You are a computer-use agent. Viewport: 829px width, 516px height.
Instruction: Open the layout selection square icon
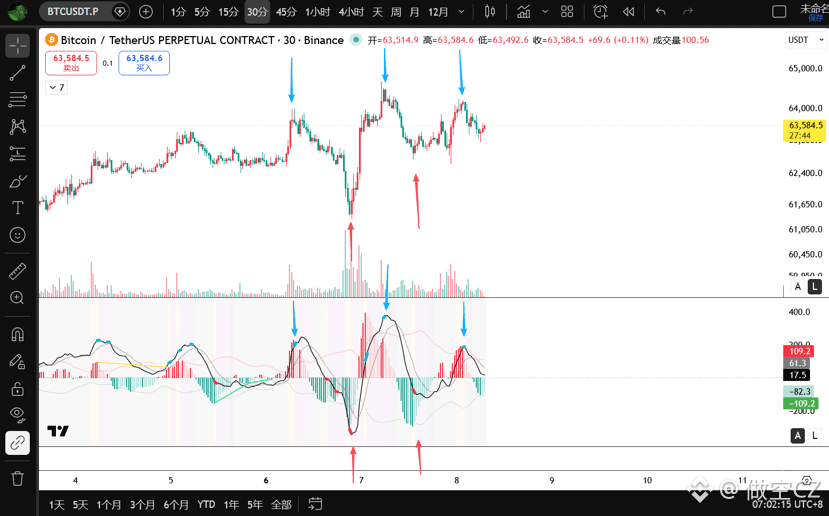pos(779,12)
